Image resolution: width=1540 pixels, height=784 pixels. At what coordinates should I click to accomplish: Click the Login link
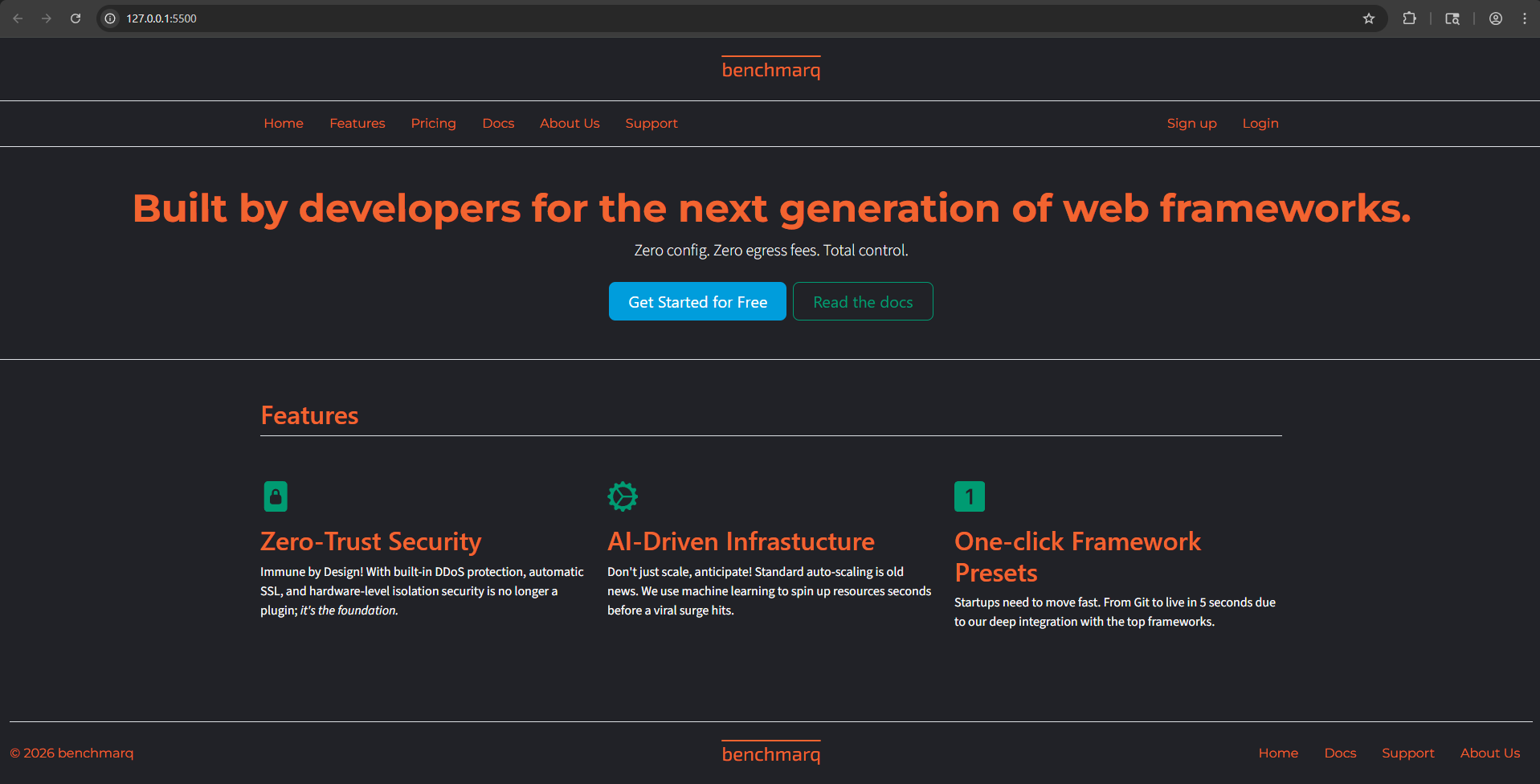(x=1260, y=123)
